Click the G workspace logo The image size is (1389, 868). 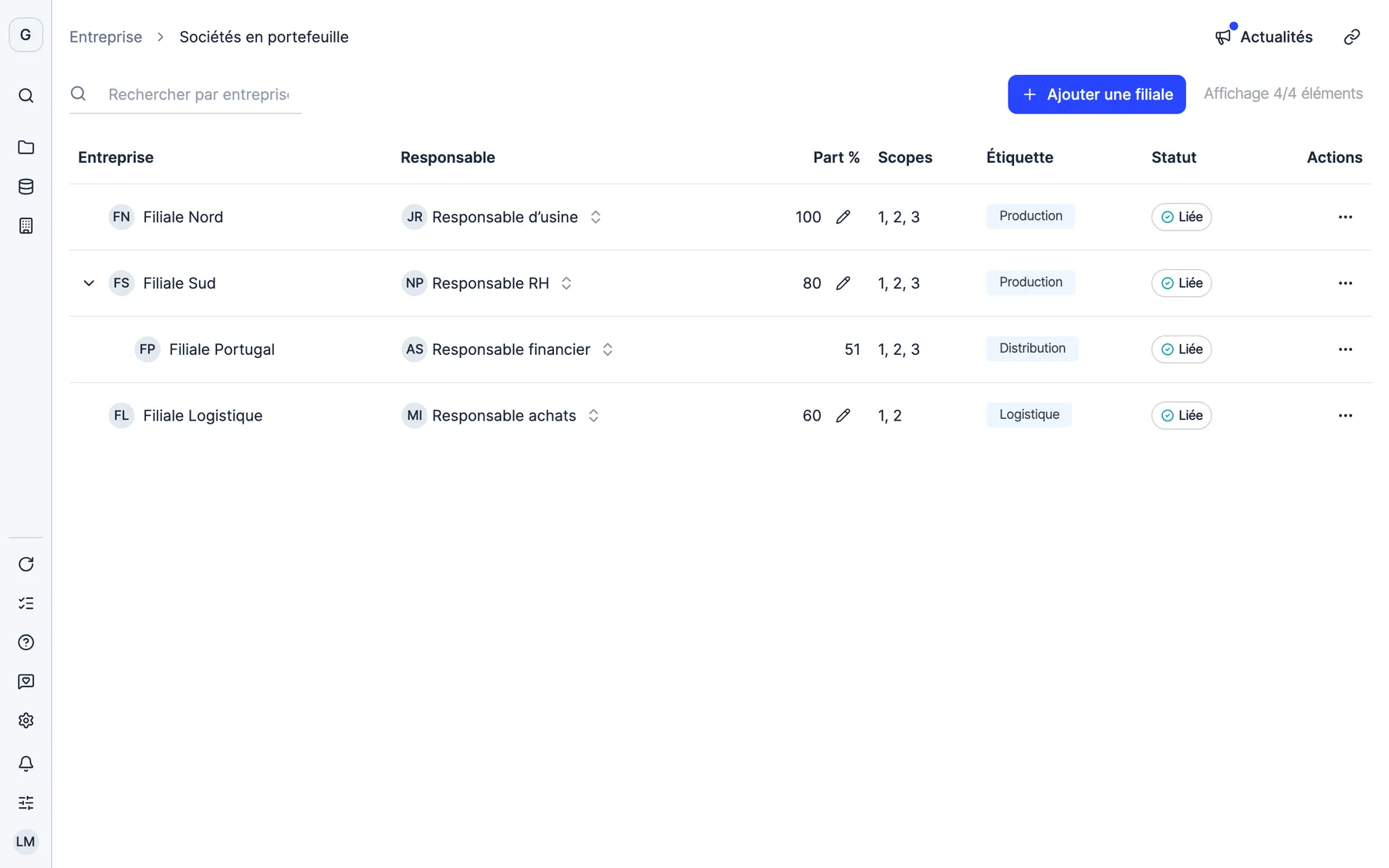point(25,35)
